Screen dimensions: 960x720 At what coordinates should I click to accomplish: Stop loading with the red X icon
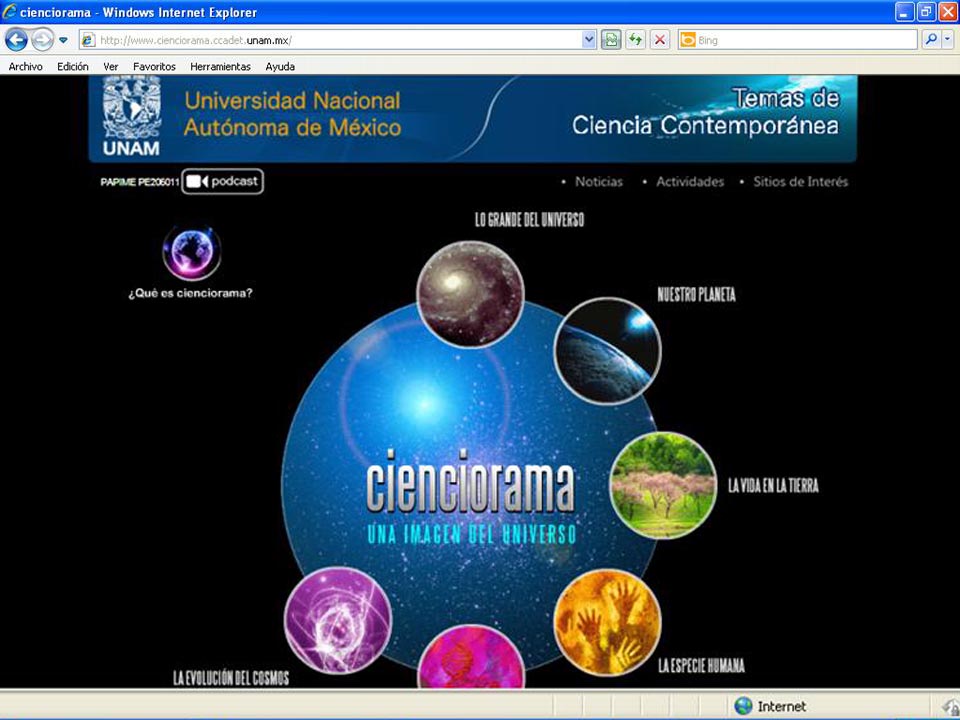(x=660, y=40)
